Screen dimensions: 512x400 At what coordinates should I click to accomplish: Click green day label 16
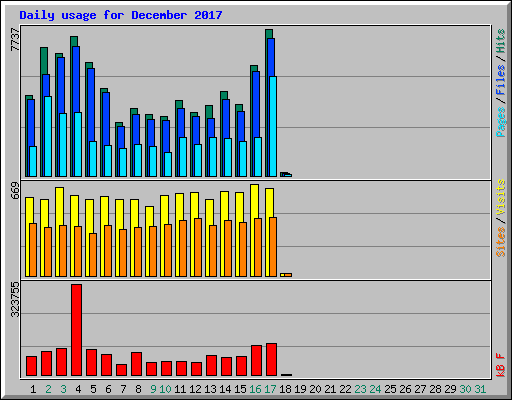255,389
